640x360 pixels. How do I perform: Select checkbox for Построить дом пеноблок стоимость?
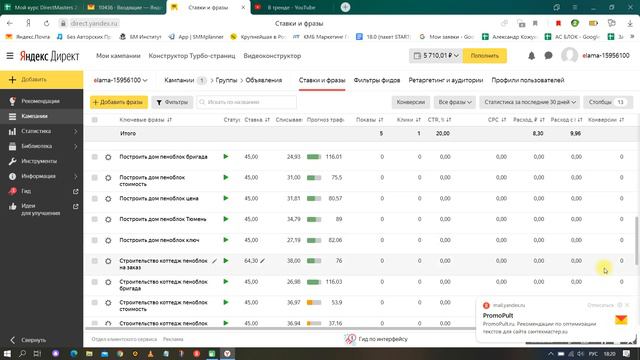95,178
